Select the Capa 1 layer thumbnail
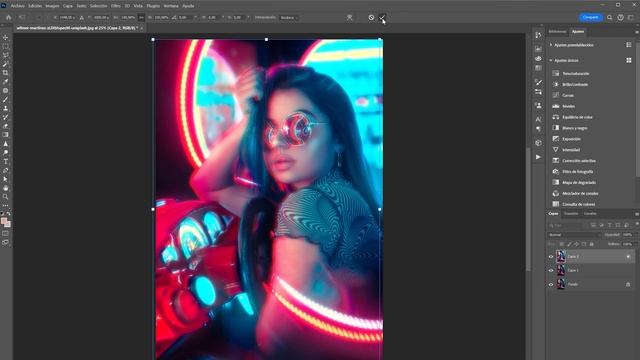 click(561, 270)
